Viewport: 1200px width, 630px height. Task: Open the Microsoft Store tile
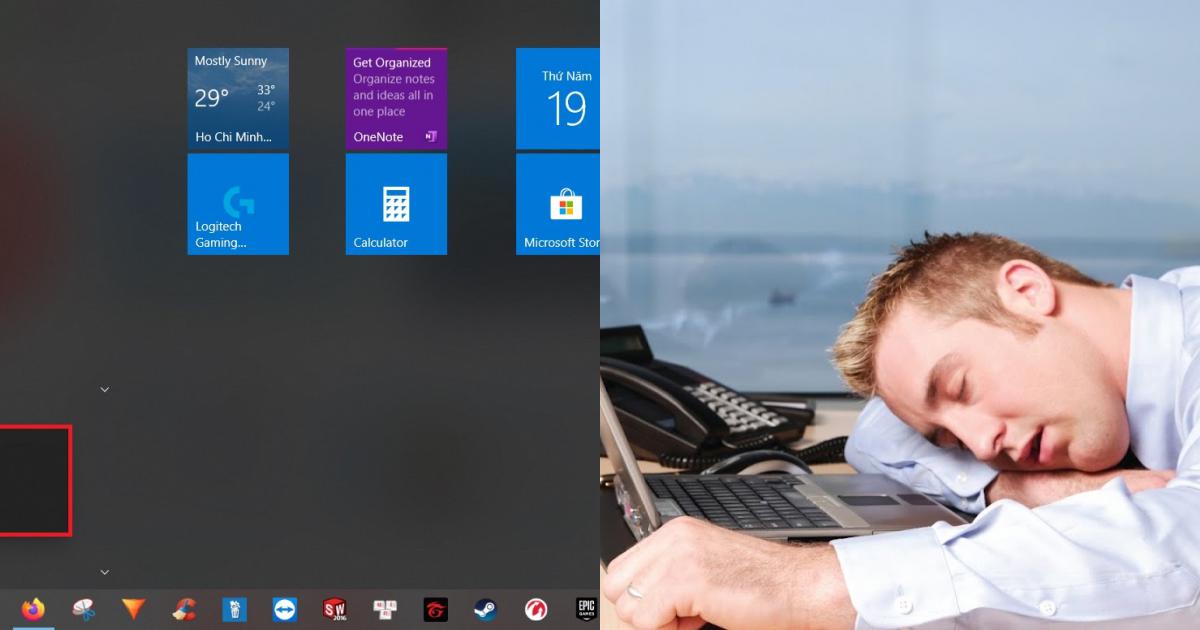tap(558, 204)
